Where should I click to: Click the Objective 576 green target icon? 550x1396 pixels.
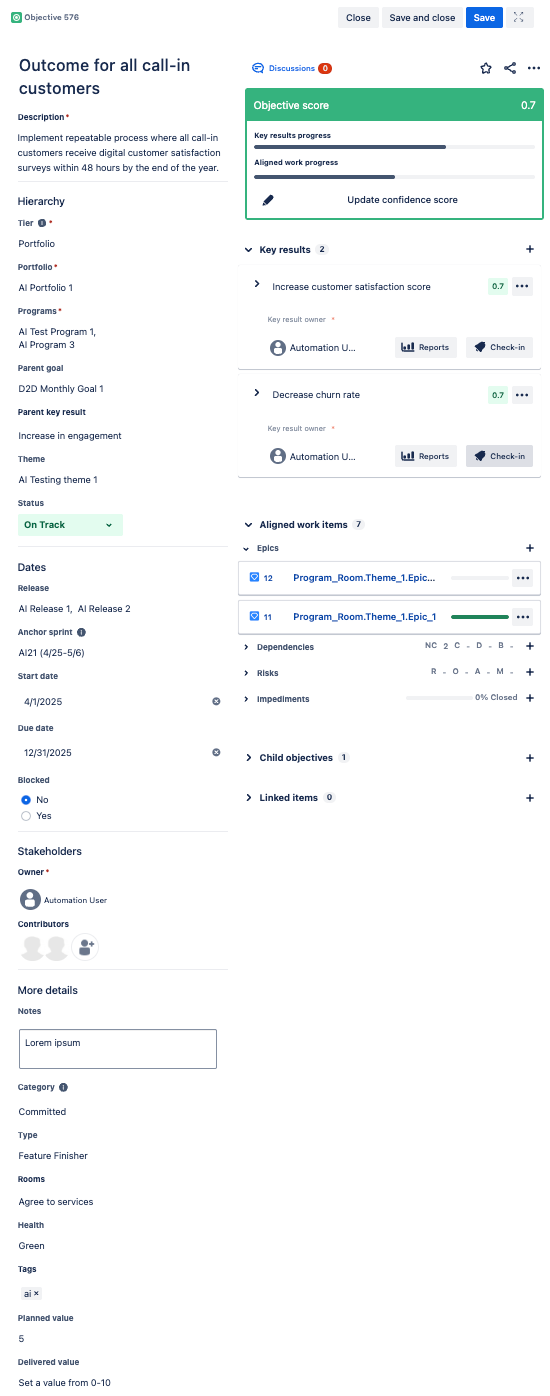[16, 18]
